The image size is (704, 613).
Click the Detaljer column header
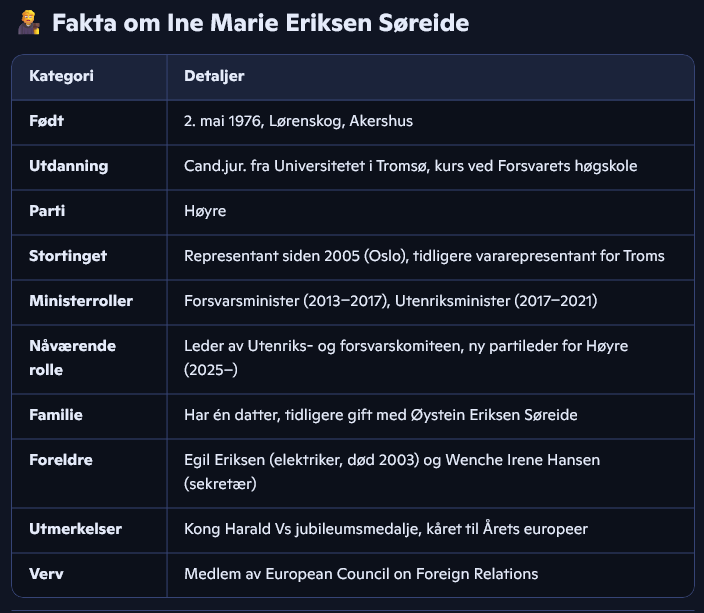pos(214,76)
